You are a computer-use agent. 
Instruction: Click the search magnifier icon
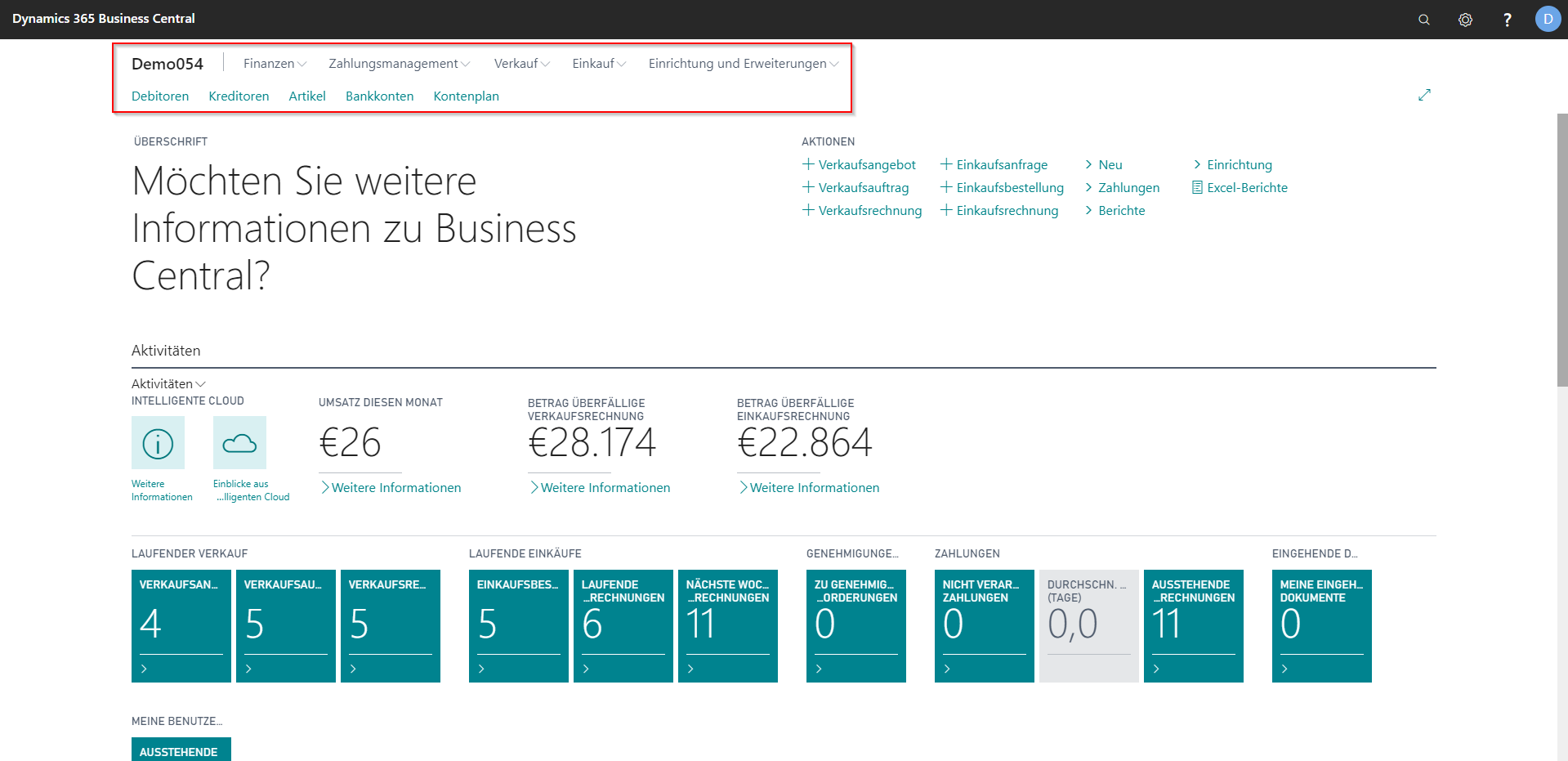tap(1423, 20)
